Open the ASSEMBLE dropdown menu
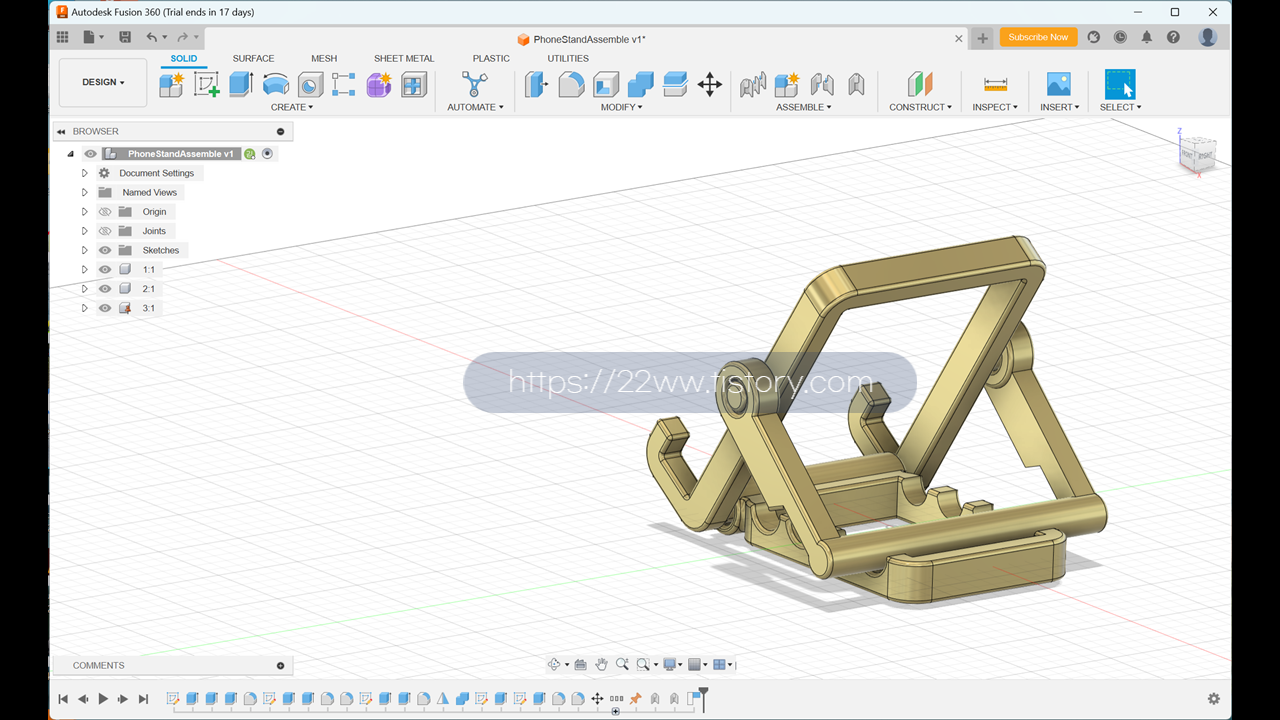Image resolution: width=1280 pixels, height=720 pixels. 804,107
